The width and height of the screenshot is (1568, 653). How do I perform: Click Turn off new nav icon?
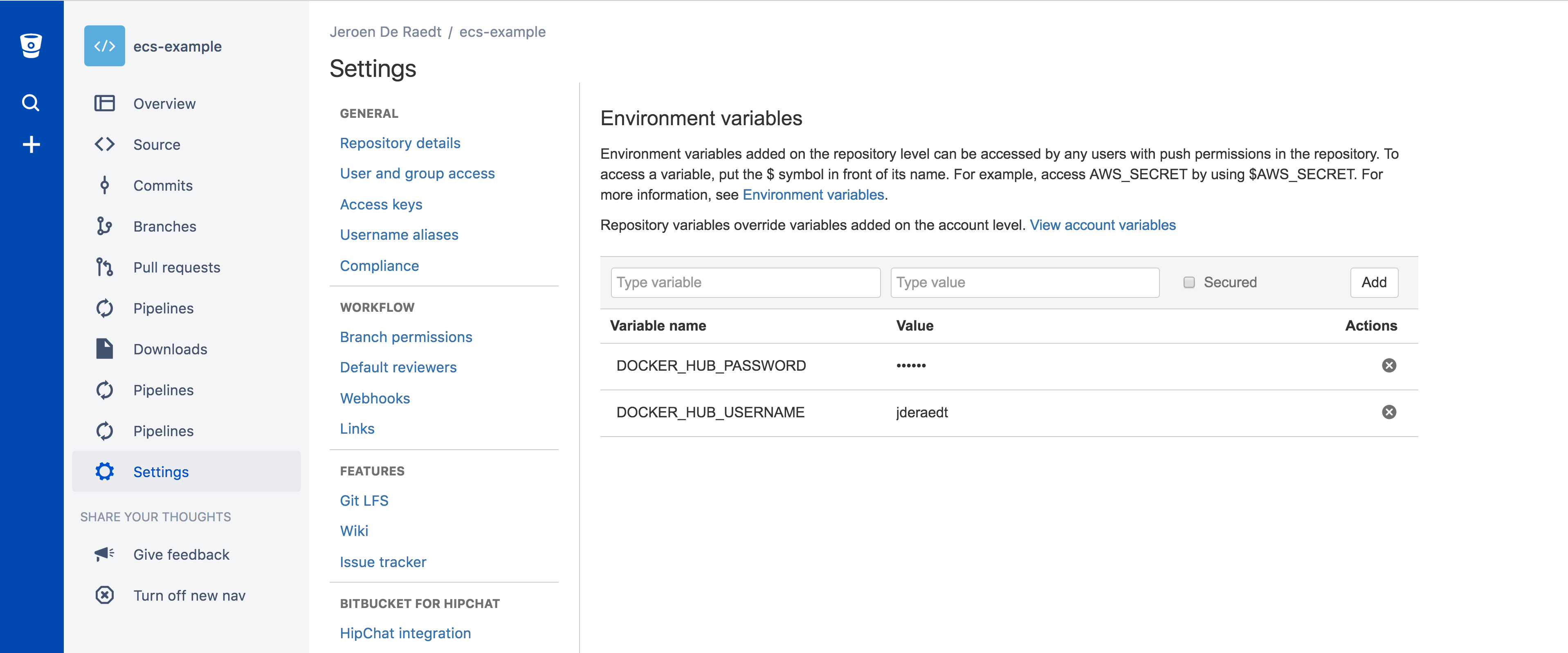tap(105, 594)
